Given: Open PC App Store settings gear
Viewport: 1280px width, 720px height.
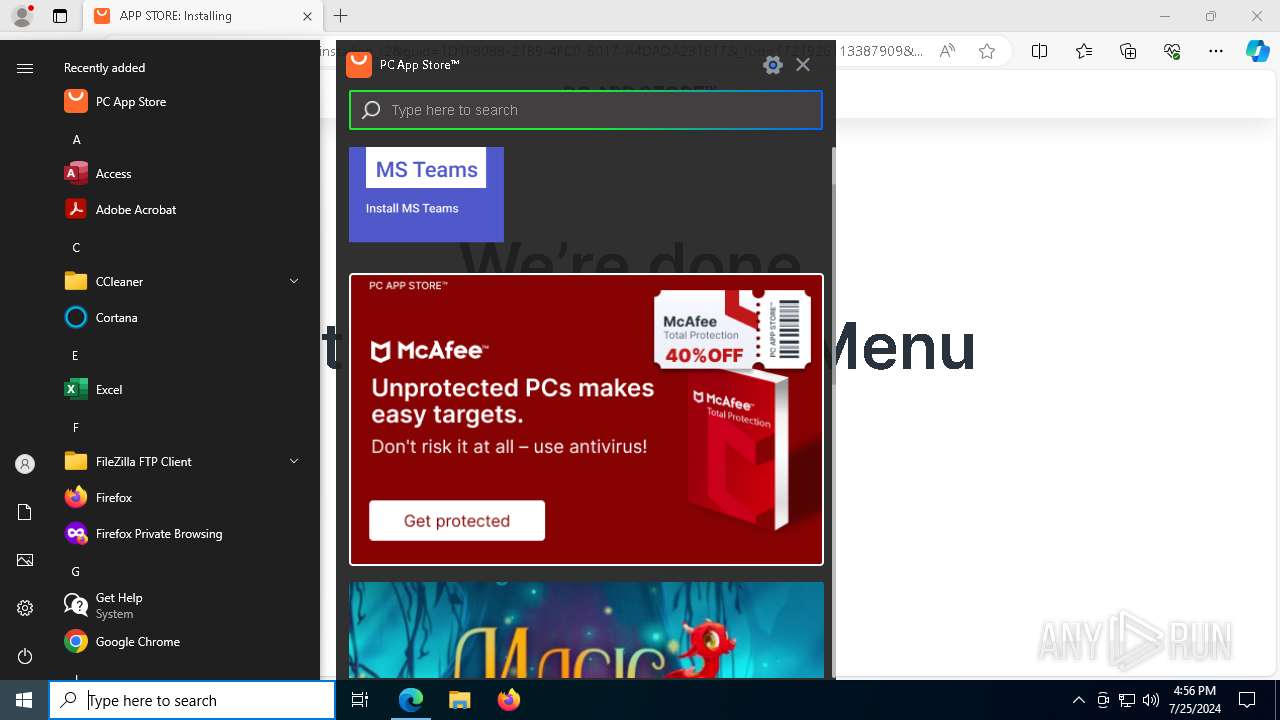Looking at the screenshot, I should click(772, 65).
